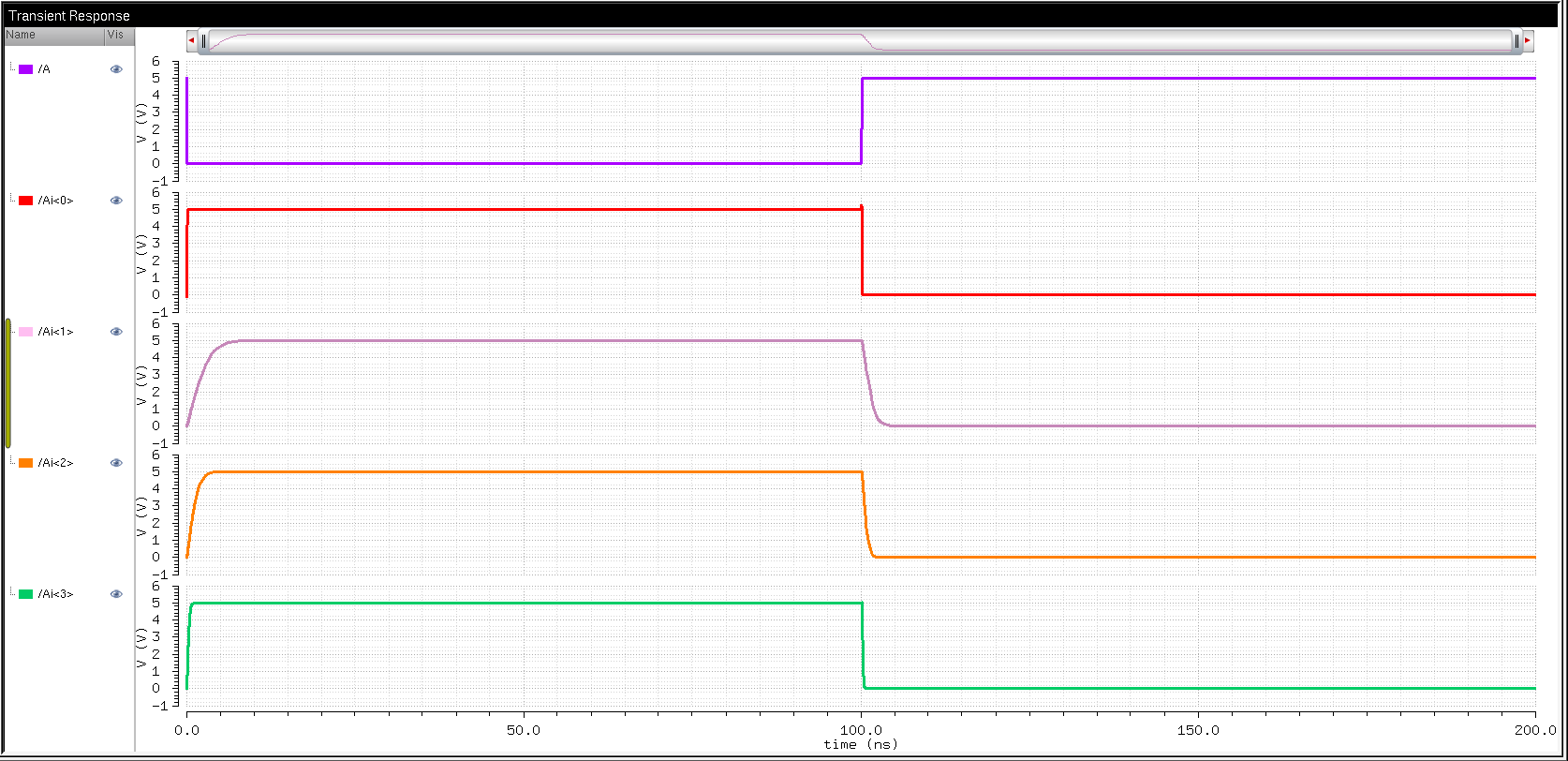Click the left red arrow of the zoom scrollbar
The image size is (1568, 761).
(x=191, y=40)
